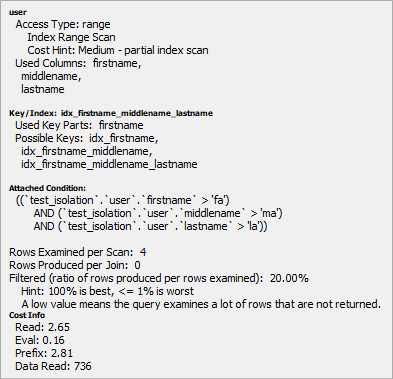Click the firstname > 'fa' condition line
Screen dimensions: 393x379
click(122, 200)
